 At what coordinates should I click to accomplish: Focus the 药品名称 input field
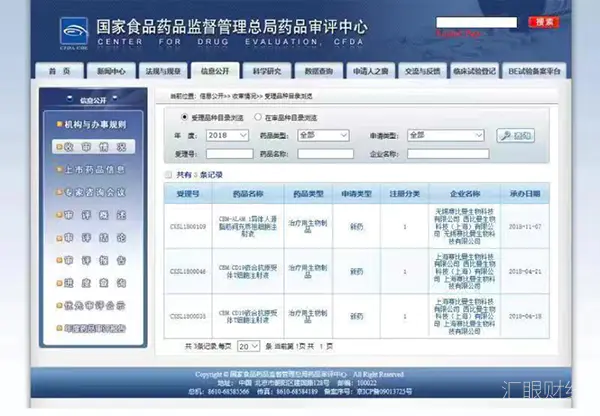326,154
